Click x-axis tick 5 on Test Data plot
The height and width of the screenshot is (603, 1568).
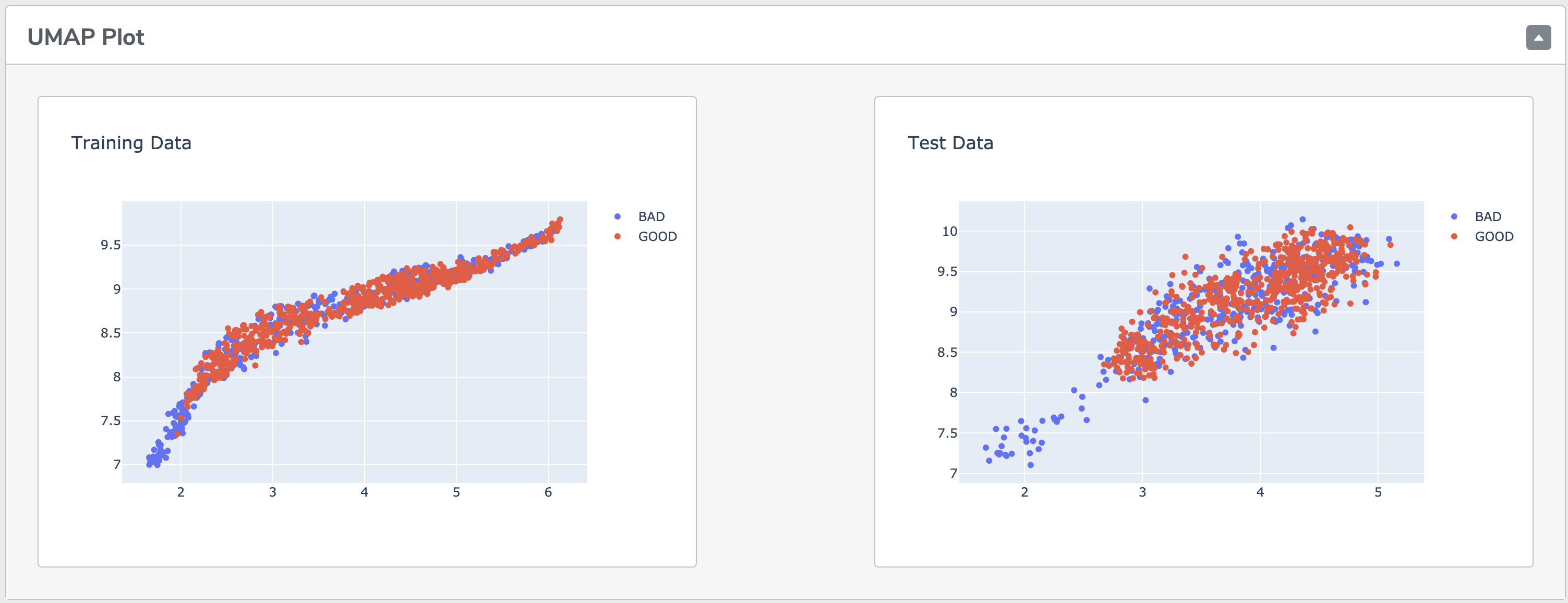1378,492
